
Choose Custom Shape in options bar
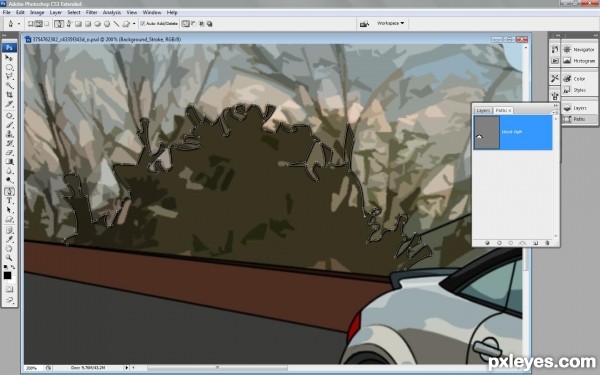(x=126, y=24)
